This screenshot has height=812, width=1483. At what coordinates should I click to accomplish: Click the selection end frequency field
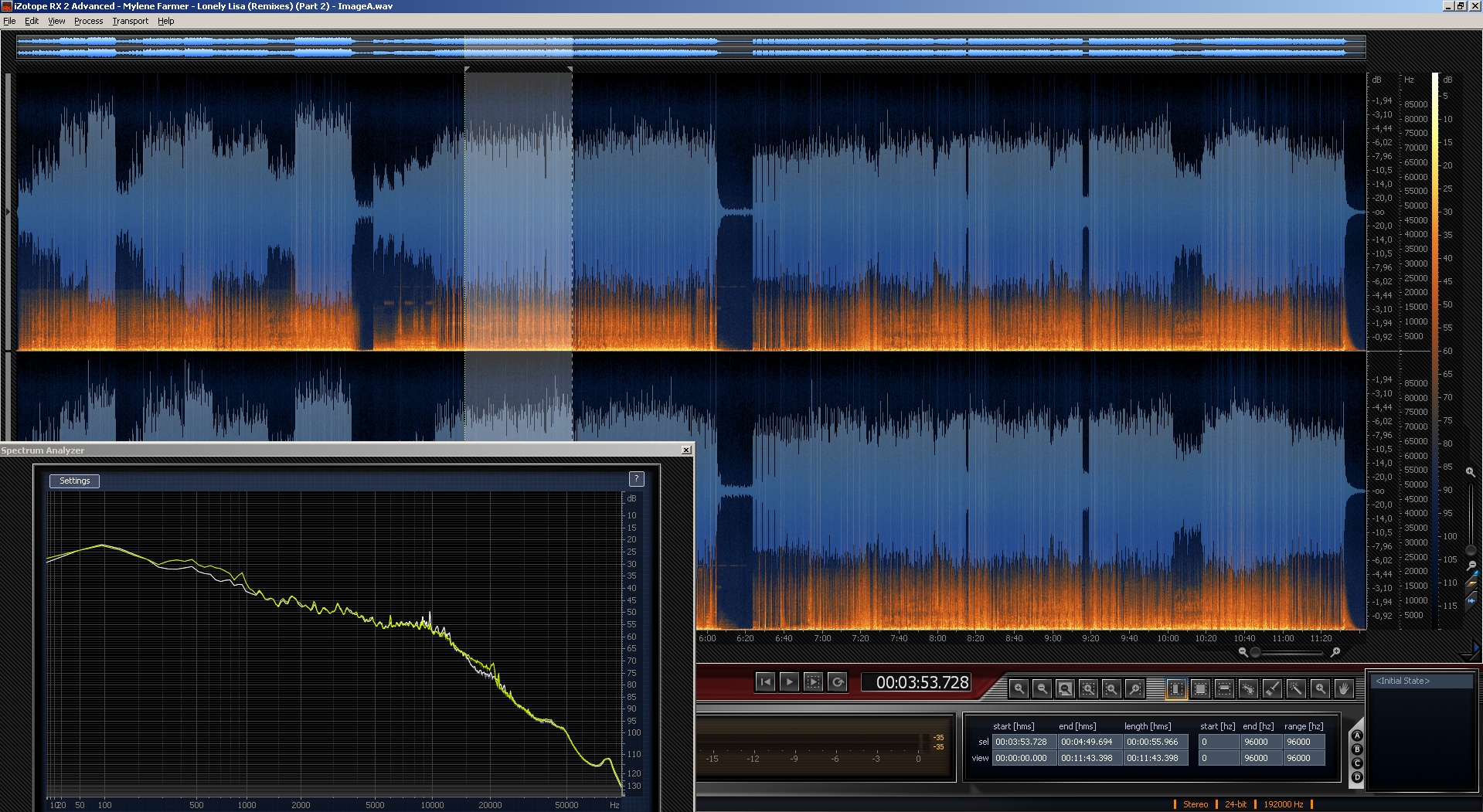pyautogui.click(x=1261, y=742)
